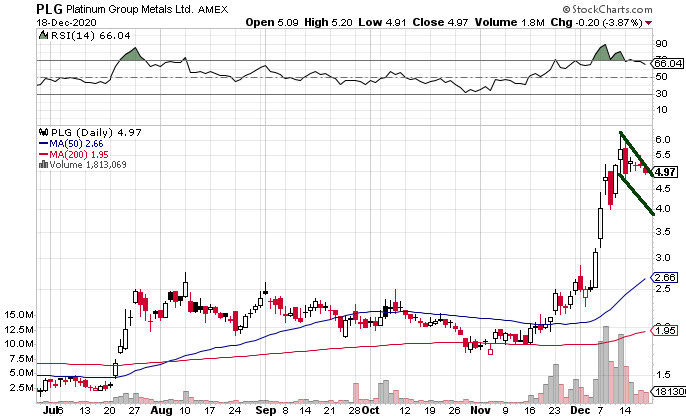Click the 6.0 price axis label
The image size is (686, 416).
663,140
